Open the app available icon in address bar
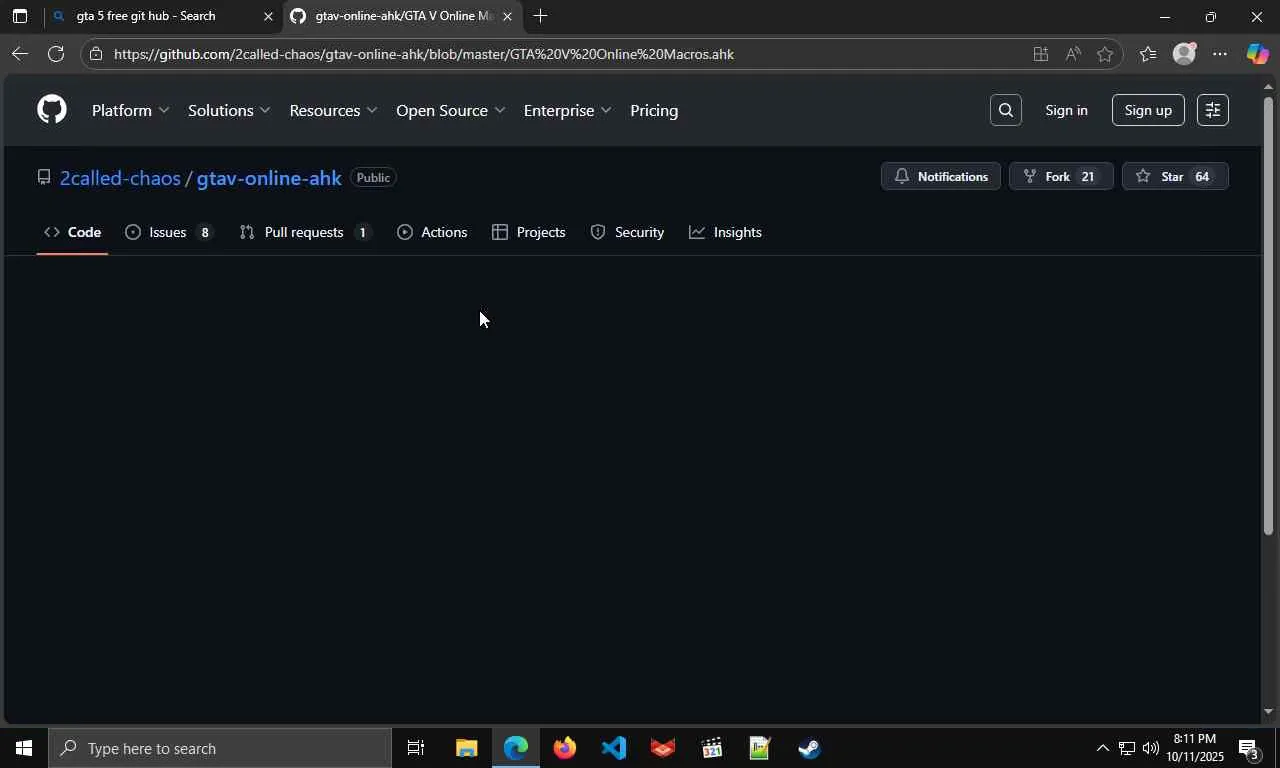The image size is (1280, 768). 1040,54
